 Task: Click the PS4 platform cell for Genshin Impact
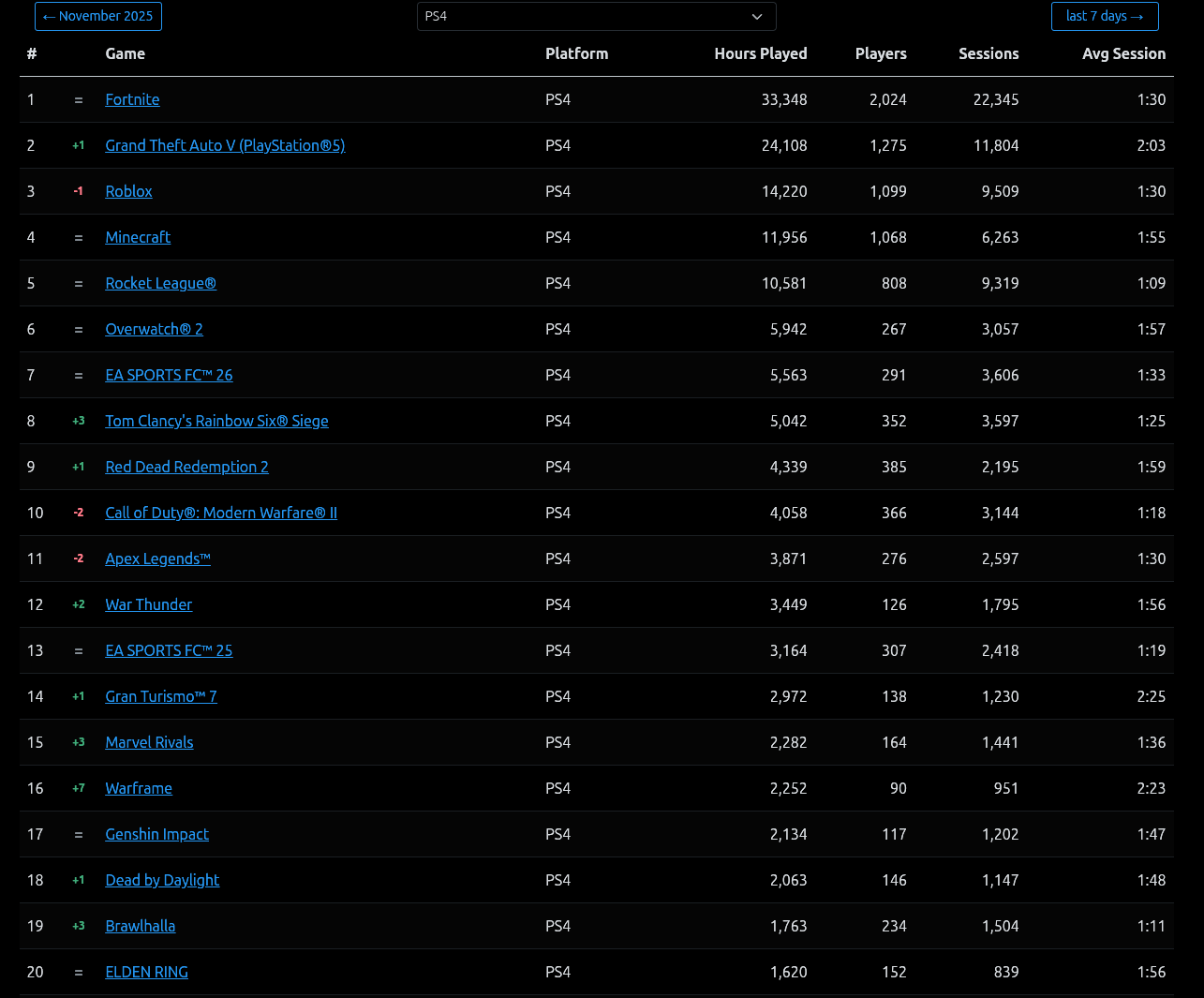(557, 834)
